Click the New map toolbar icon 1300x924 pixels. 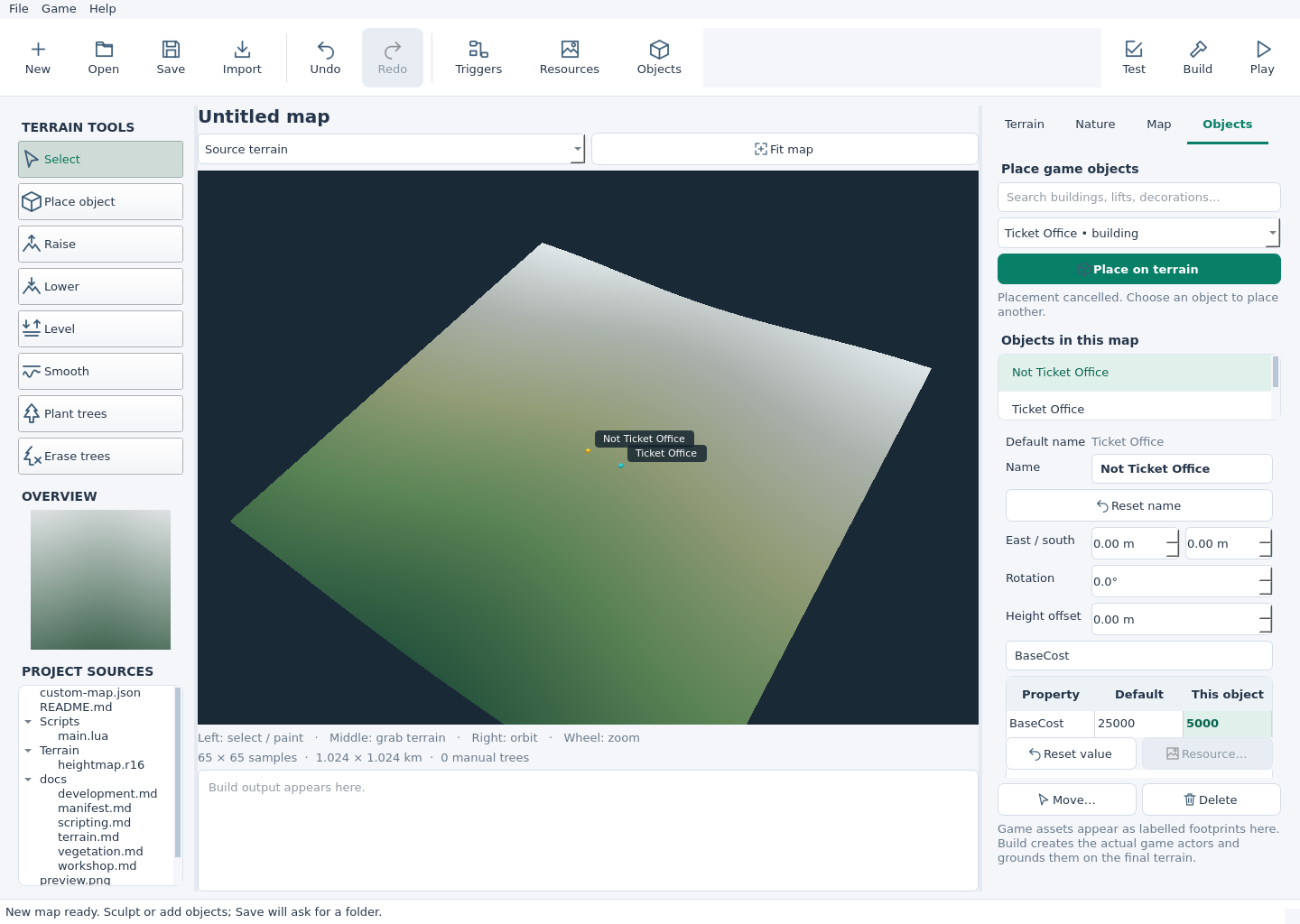38,58
